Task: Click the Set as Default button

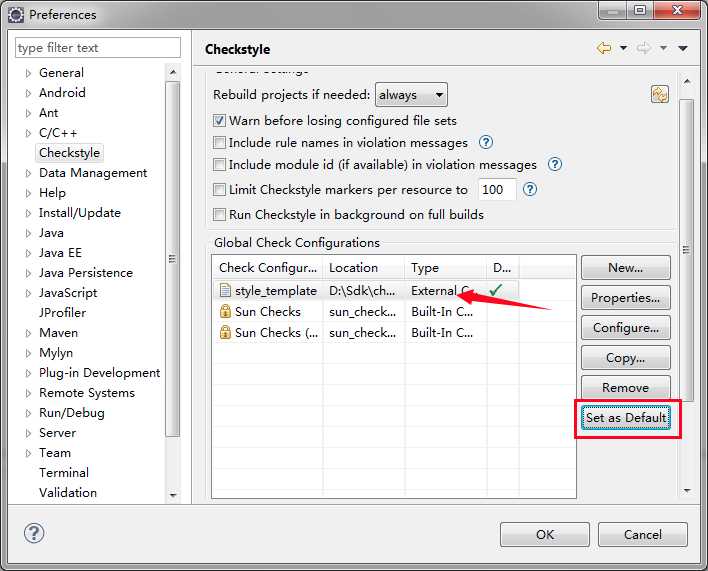Action: pyautogui.click(x=626, y=418)
